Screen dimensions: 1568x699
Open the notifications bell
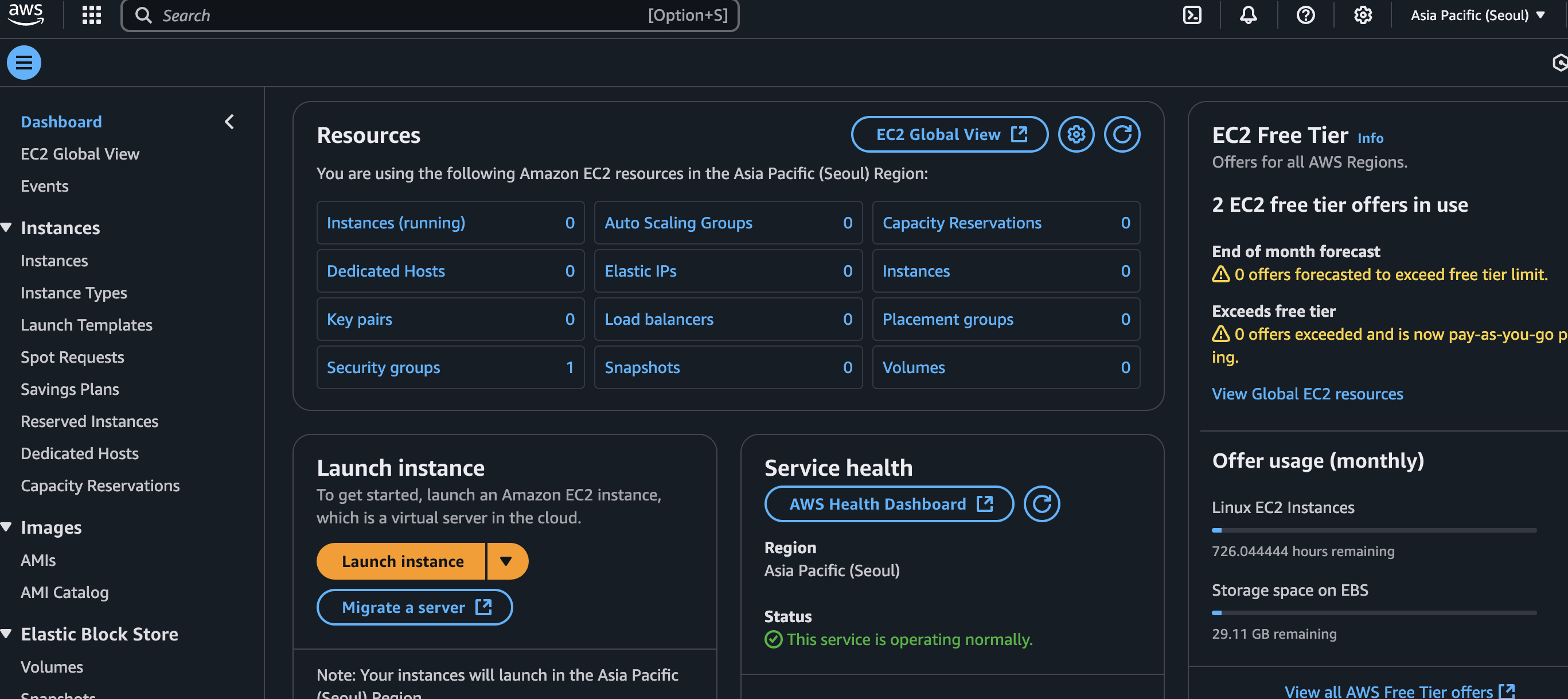point(1248,14)
